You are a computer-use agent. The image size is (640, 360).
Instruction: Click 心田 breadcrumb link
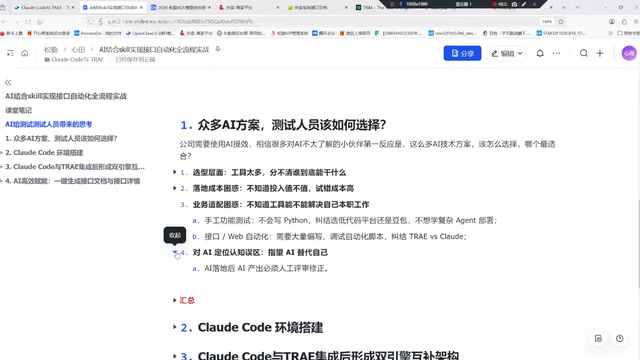[x=78, y=49]
